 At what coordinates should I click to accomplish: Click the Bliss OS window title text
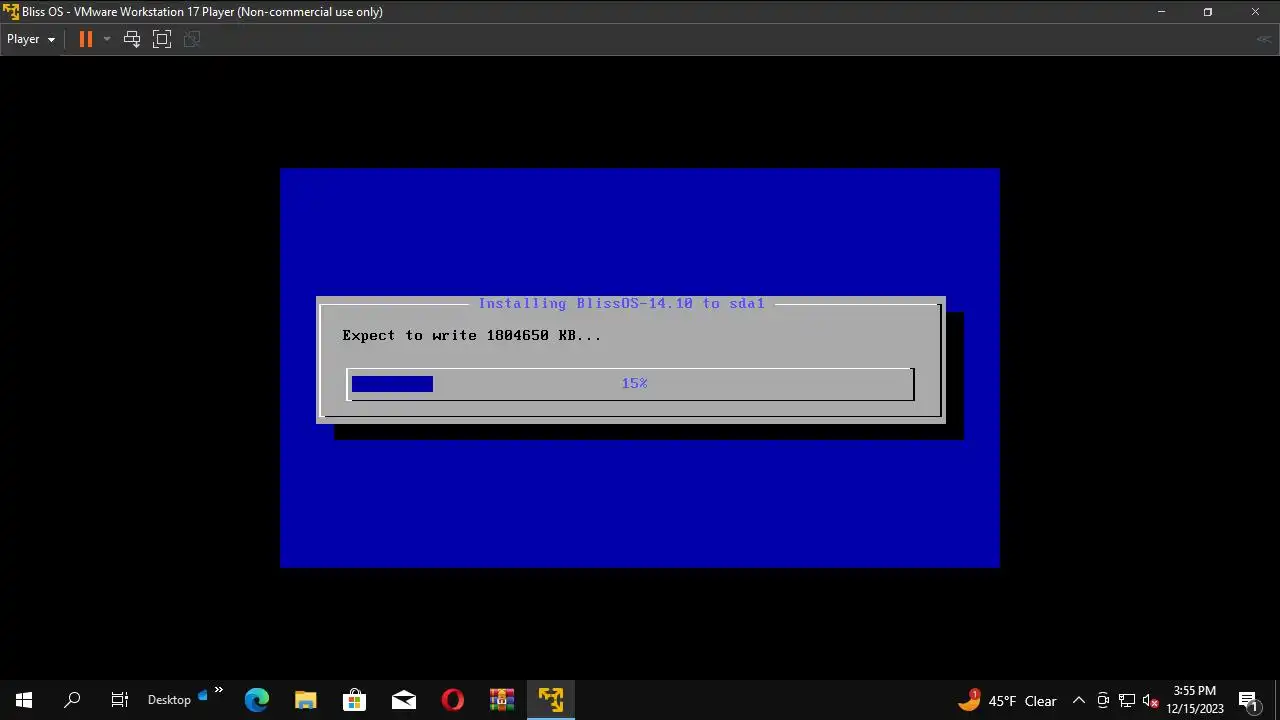point(202,12)
